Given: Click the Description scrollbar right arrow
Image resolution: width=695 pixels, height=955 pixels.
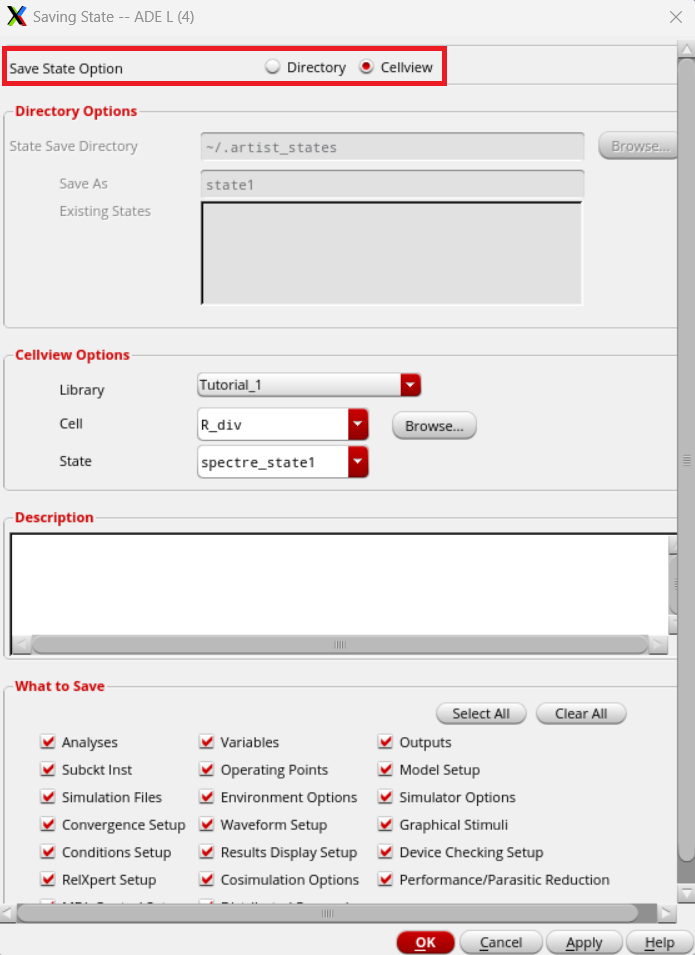Looking at the screenshot, I should (x=658, y=644).
